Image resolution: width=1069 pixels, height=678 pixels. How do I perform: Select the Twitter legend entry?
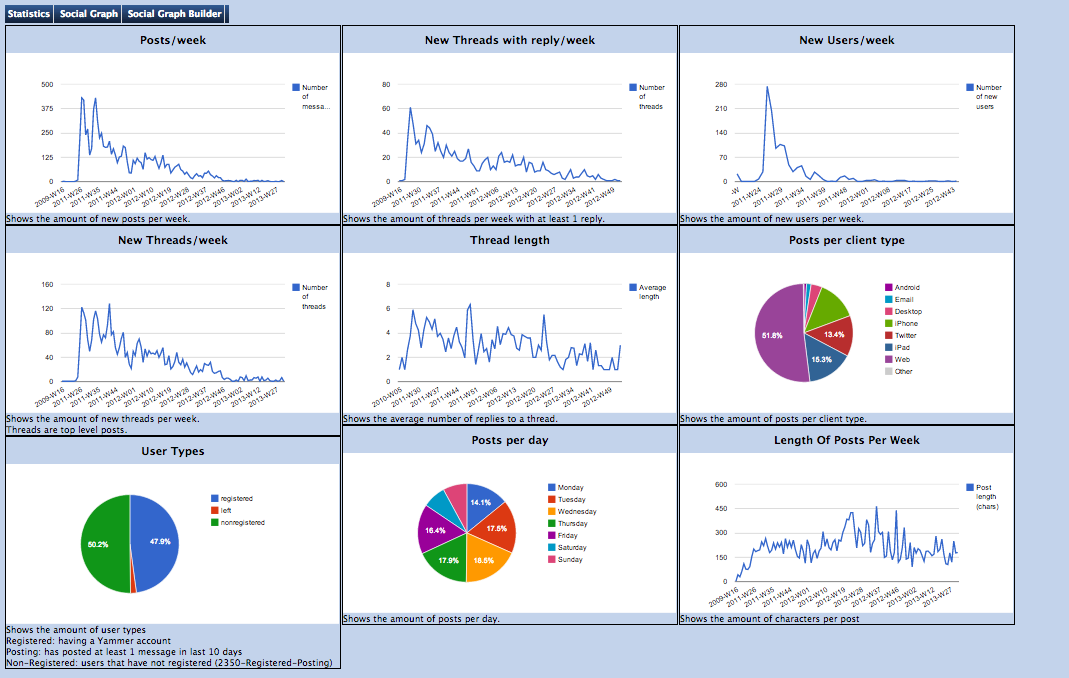[x=905, y=336]
